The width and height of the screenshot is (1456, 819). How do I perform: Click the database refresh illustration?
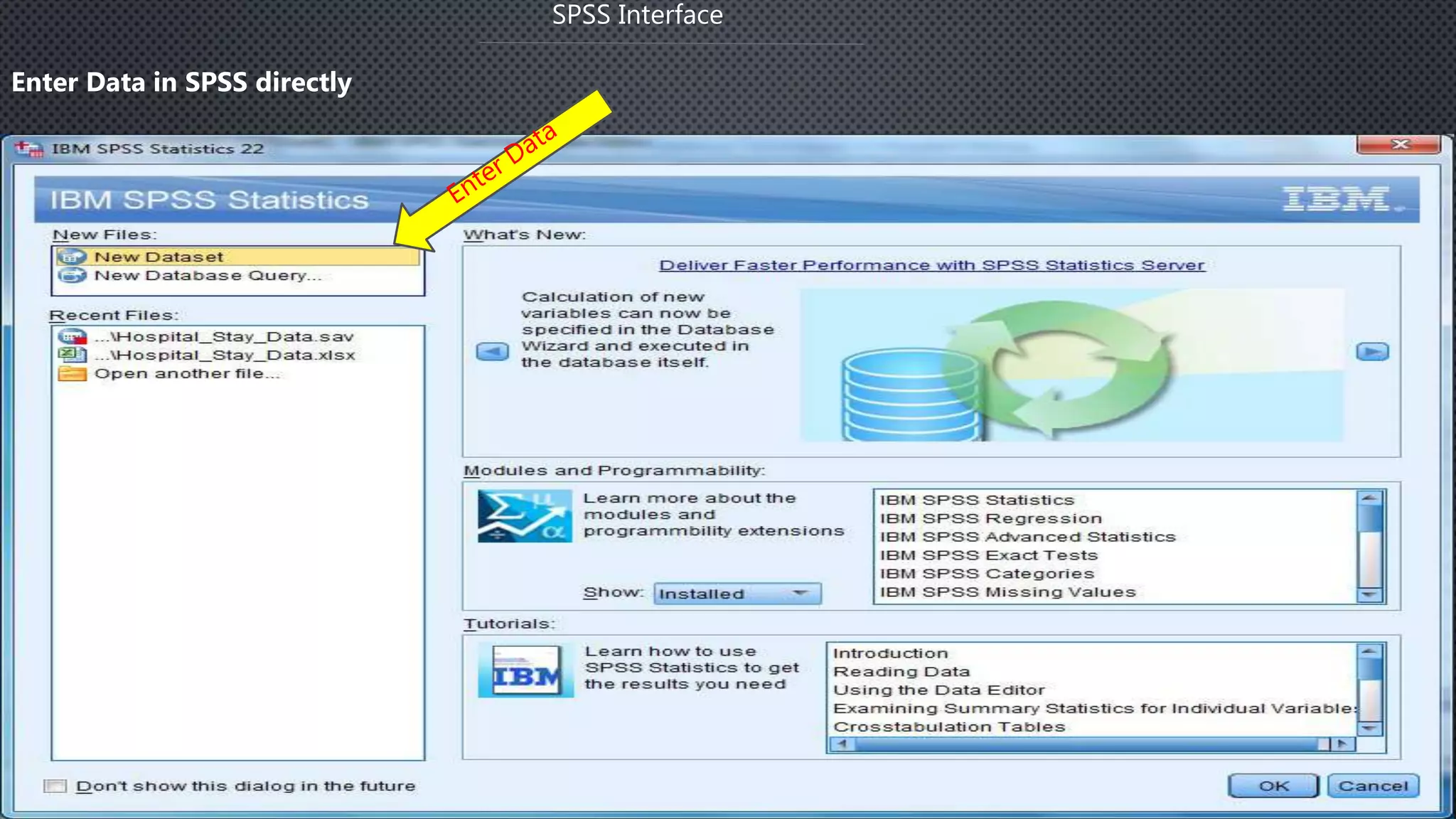click(1071, 365)
